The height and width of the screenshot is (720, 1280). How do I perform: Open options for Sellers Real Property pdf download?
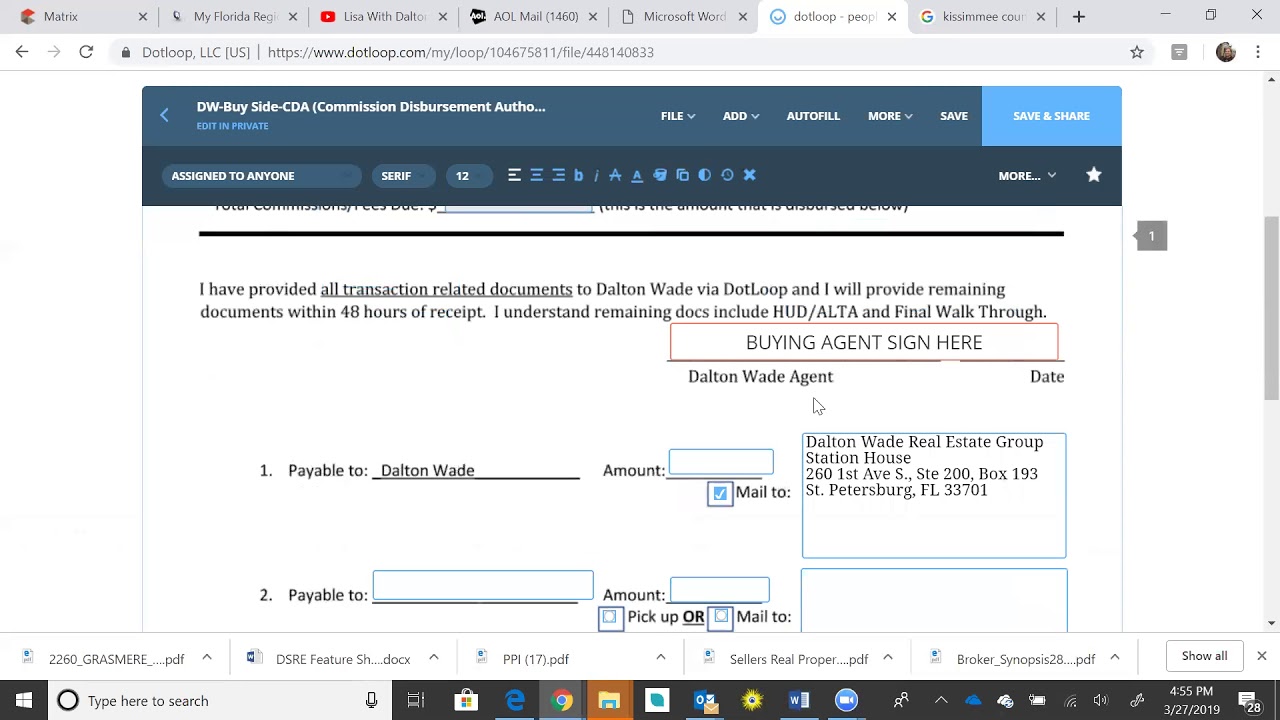pos(888,657)
